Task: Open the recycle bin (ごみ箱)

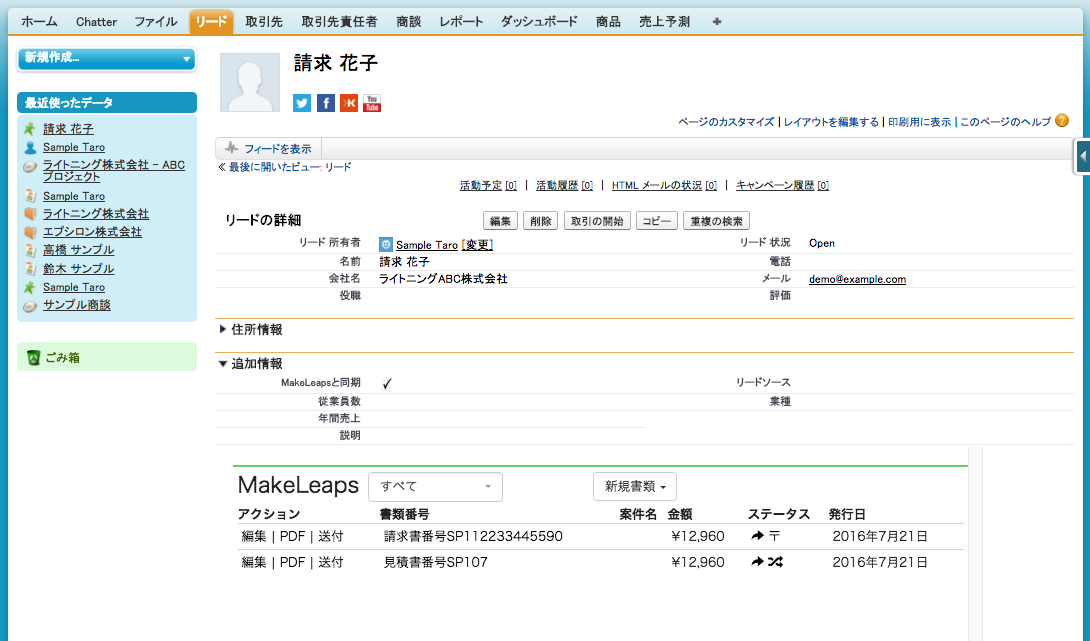Action: [x=62, y=357]
